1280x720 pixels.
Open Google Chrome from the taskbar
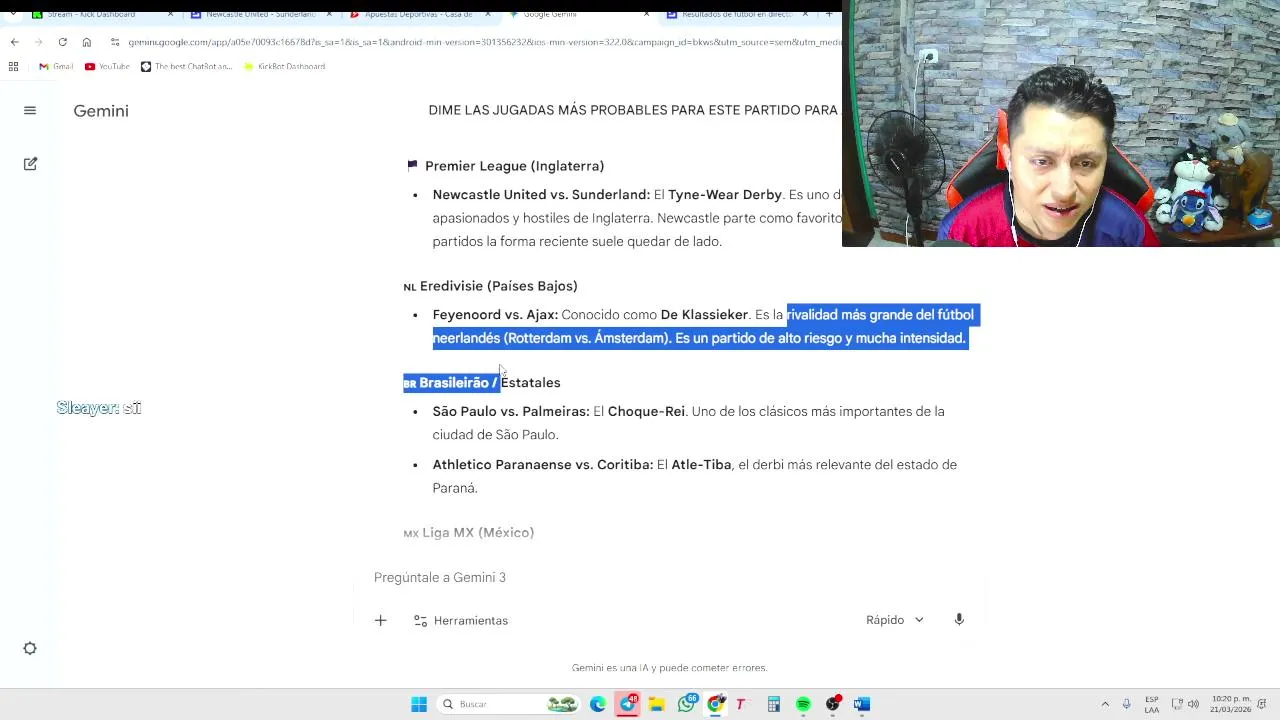[x=715, y=704]
